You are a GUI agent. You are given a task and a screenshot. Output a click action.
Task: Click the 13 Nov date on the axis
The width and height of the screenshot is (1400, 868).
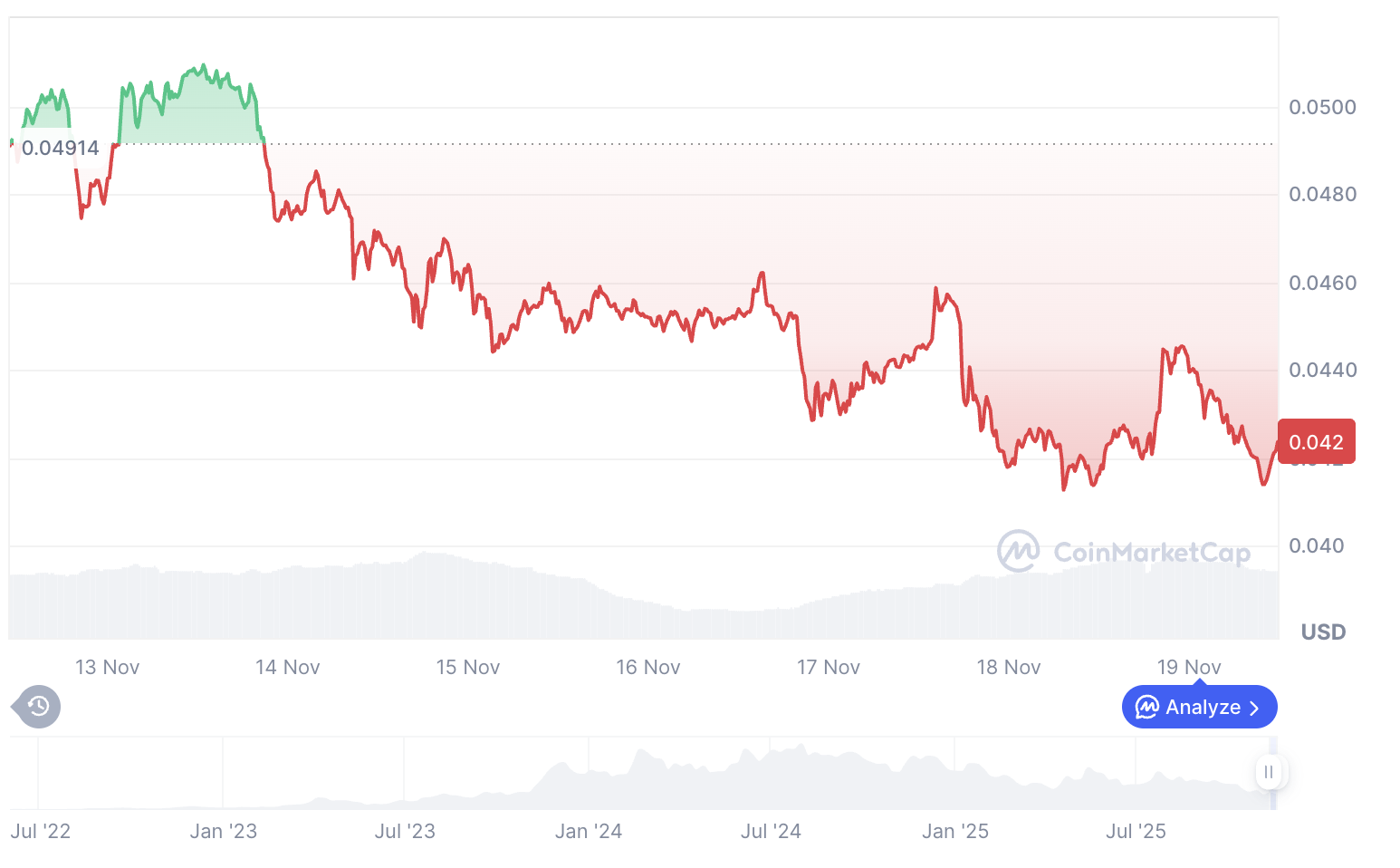click(107, 668)
